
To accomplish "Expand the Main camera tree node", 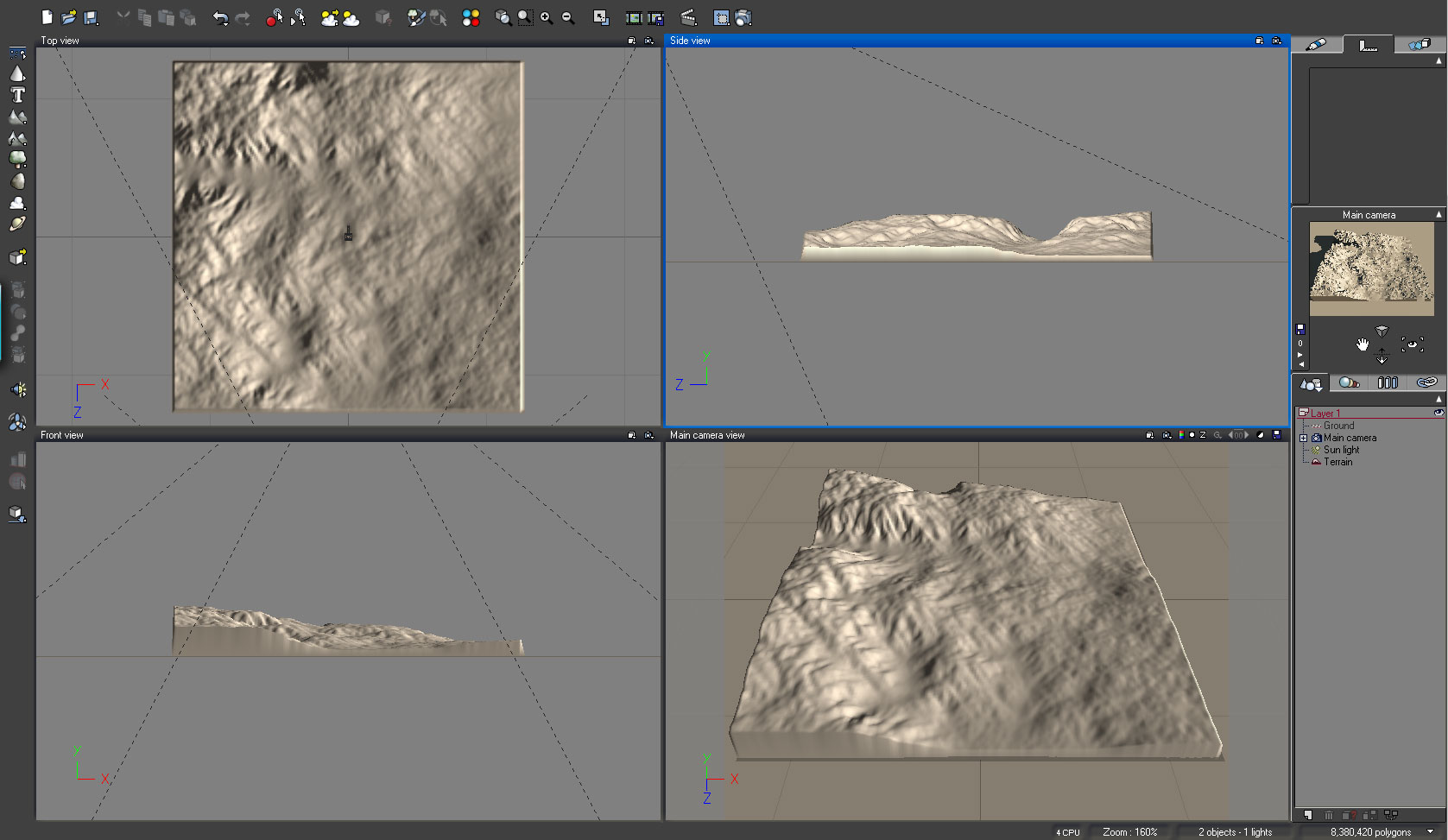I will 1303,438.
